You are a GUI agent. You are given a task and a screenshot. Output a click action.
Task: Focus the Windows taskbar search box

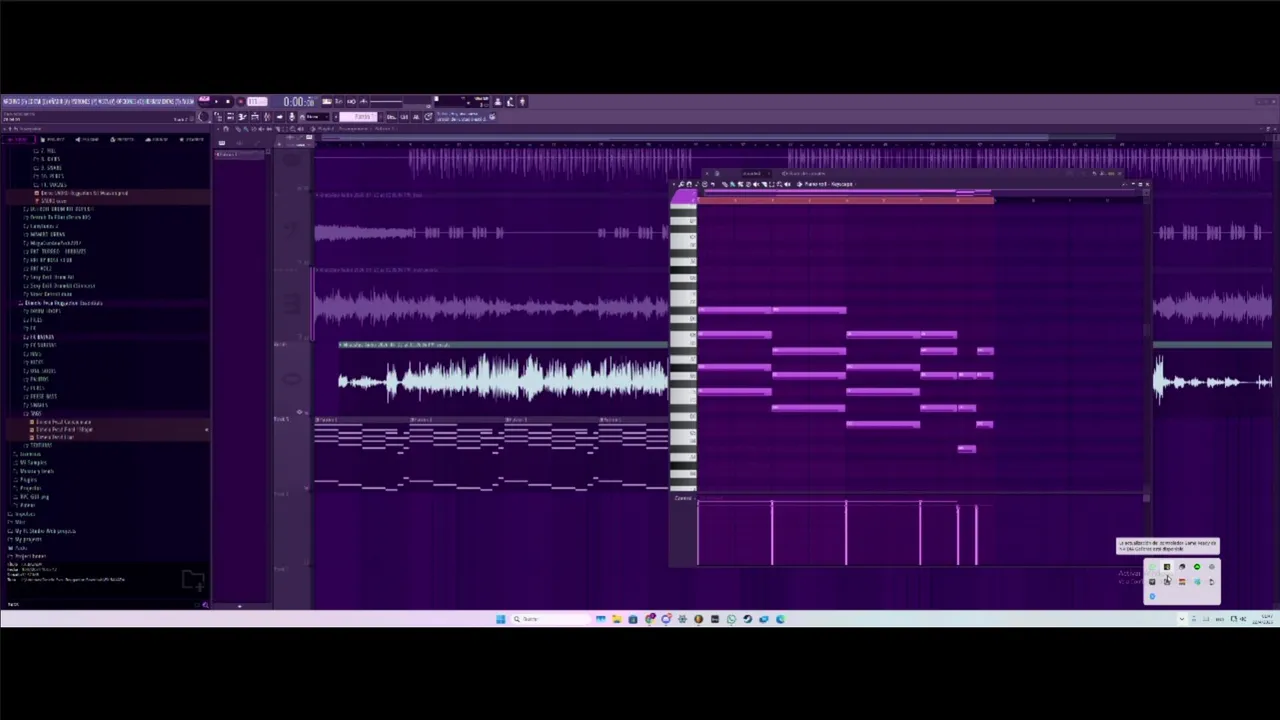(x=550, y=619)
